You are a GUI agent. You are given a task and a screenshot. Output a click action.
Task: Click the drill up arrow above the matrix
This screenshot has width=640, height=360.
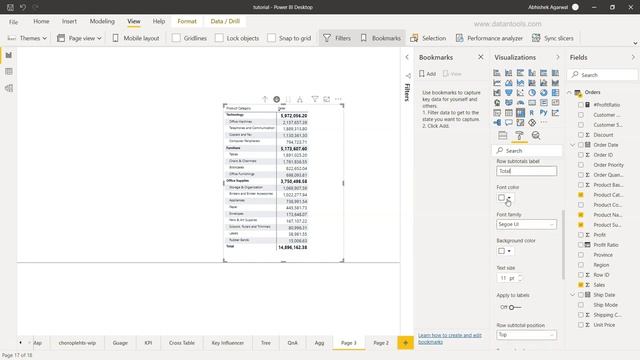[264, 99]
